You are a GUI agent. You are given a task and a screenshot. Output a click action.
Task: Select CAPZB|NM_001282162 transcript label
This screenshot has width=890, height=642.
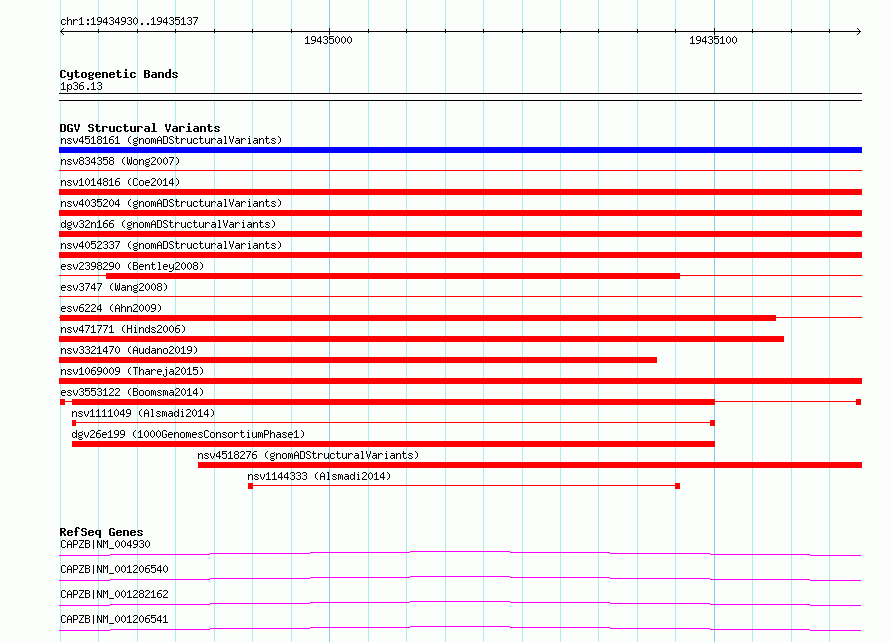[x=114, y=594]
